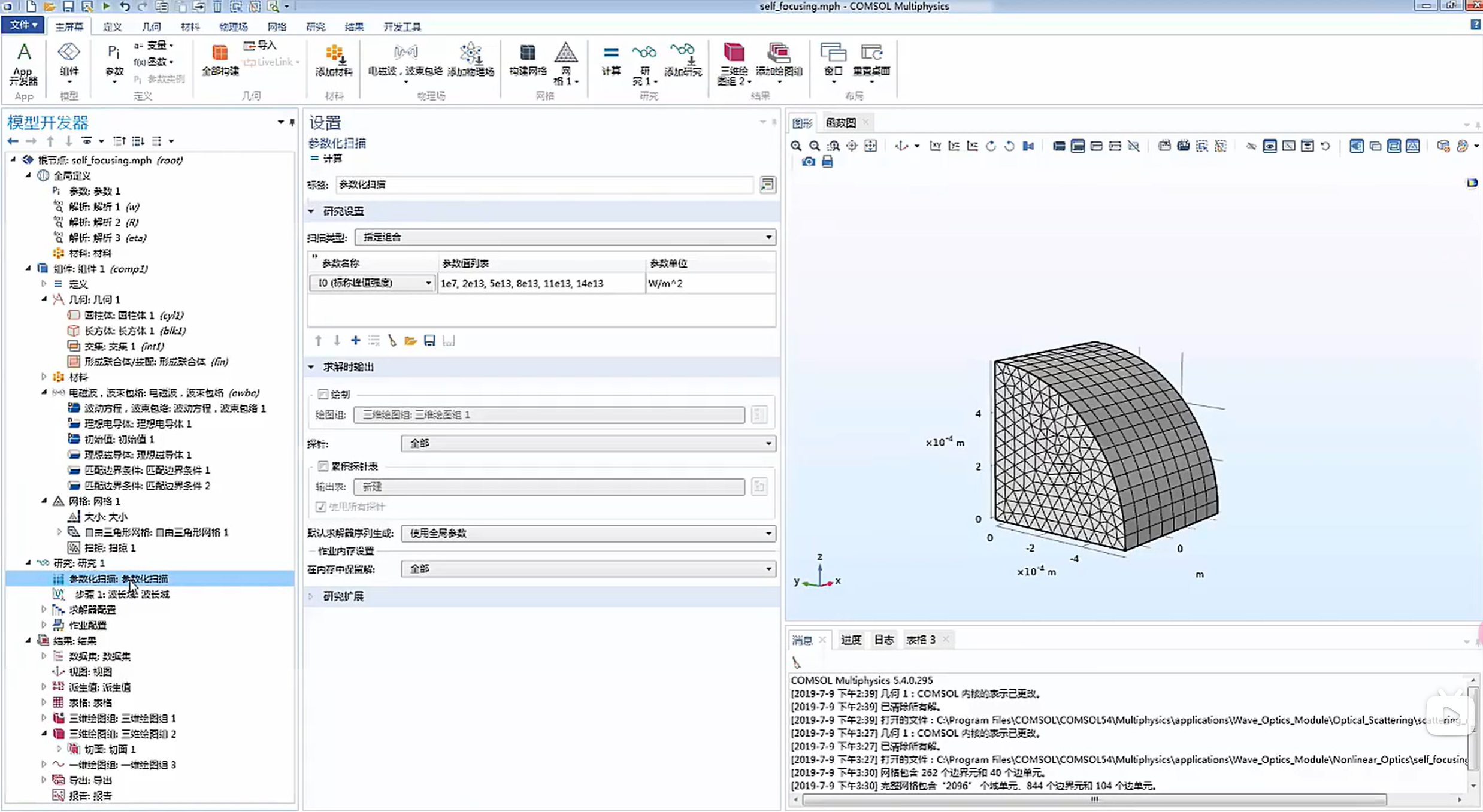This screenshot has width=1483, height=812.
Task: Click the 计算 (Compute) button under the settings title
Action: coord(327,159)
